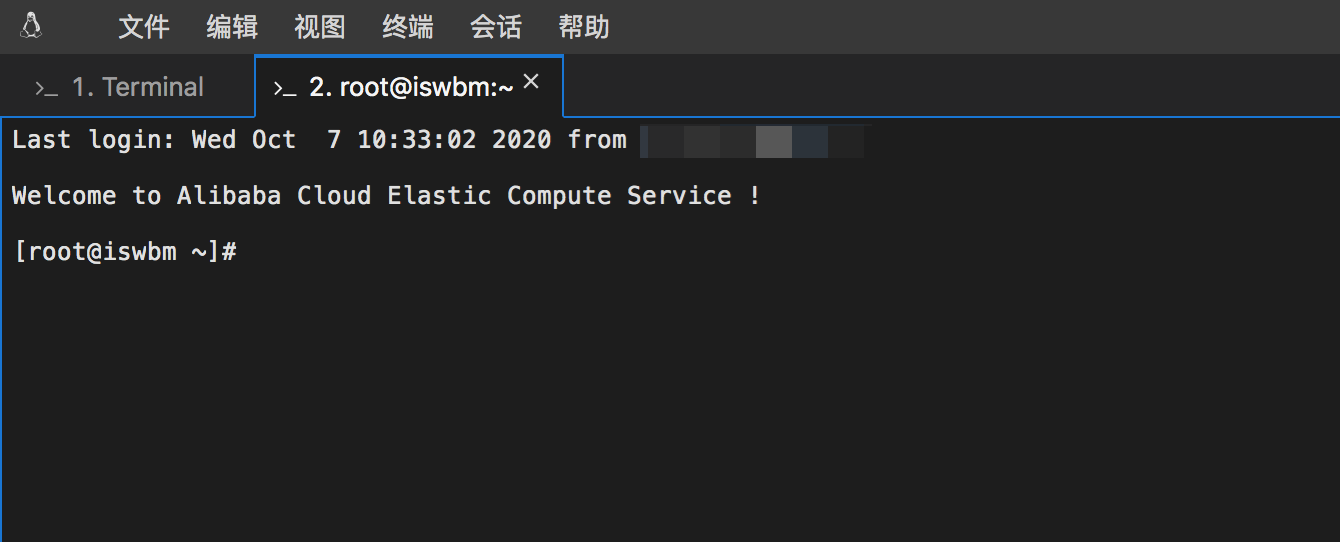
Task: Open the 终端 (Terminal) menu
Action: (x=408, y=27)
